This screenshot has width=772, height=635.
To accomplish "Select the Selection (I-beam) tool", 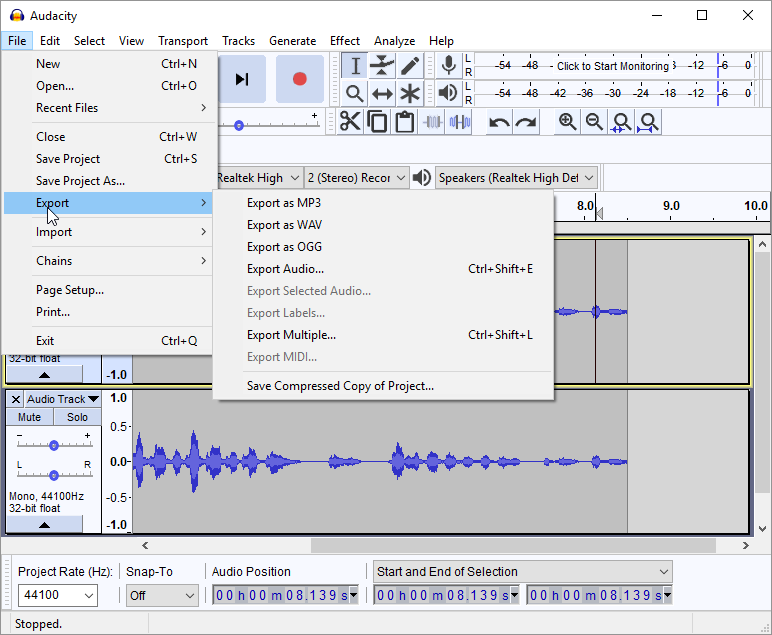I will (x=355, y=67).
